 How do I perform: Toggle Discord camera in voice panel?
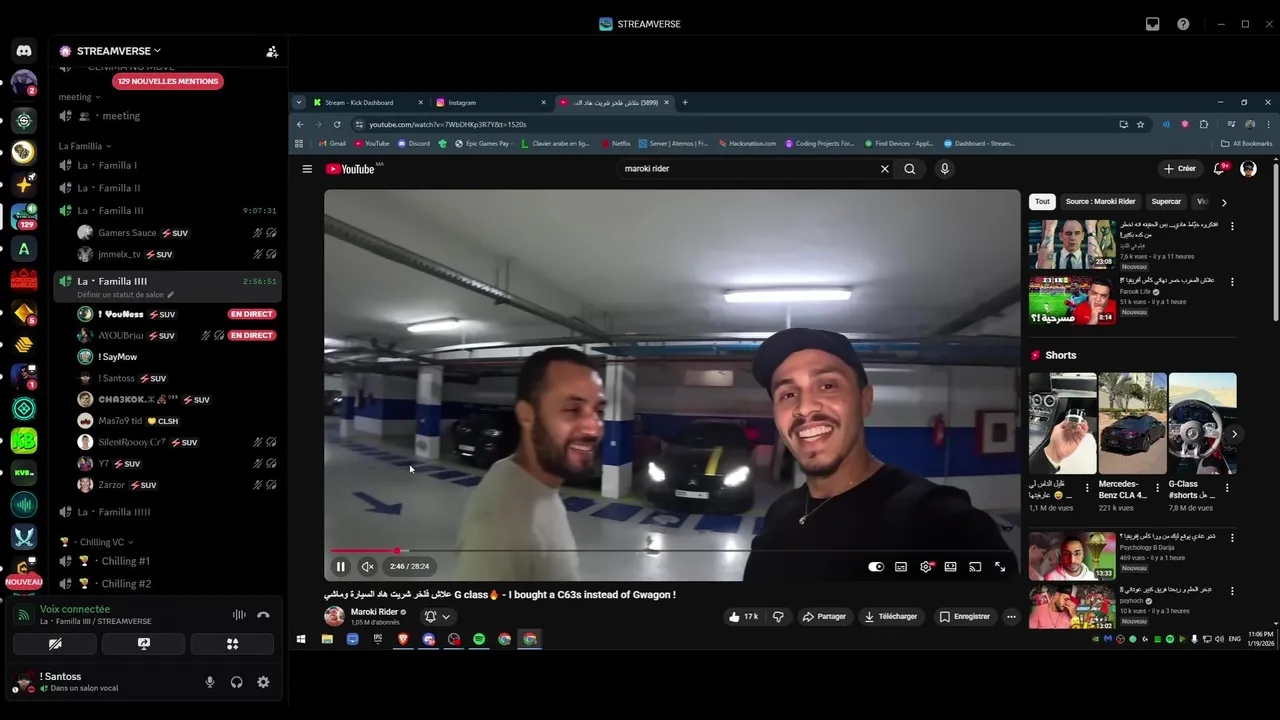pyautogui.click(x=55, y=644)
